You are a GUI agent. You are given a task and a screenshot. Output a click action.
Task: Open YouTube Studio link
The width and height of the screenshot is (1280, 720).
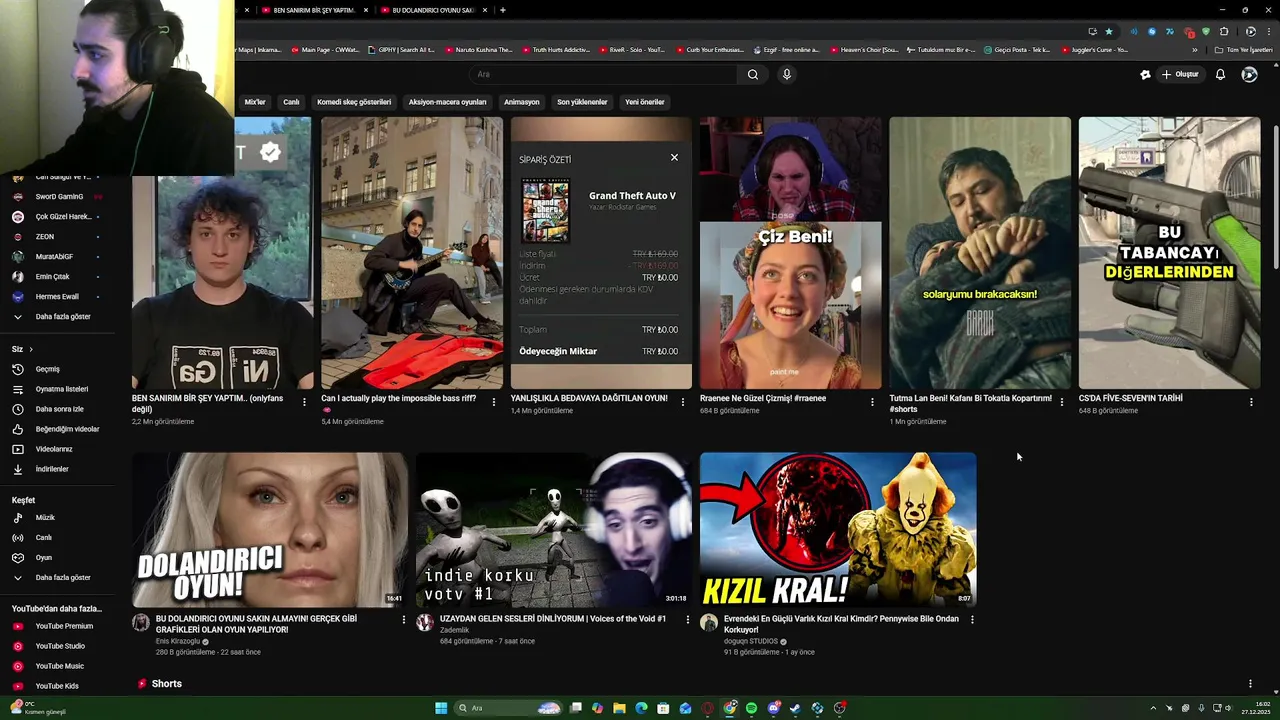[x=58, y=646]
